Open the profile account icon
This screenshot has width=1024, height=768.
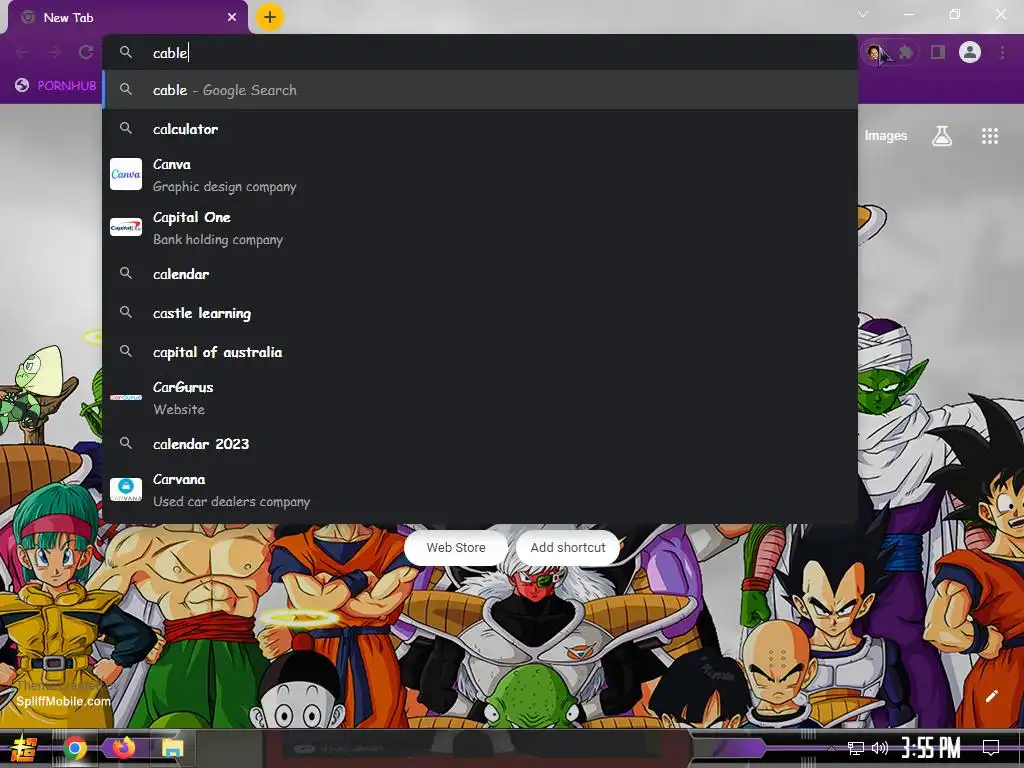pos(970,52)
